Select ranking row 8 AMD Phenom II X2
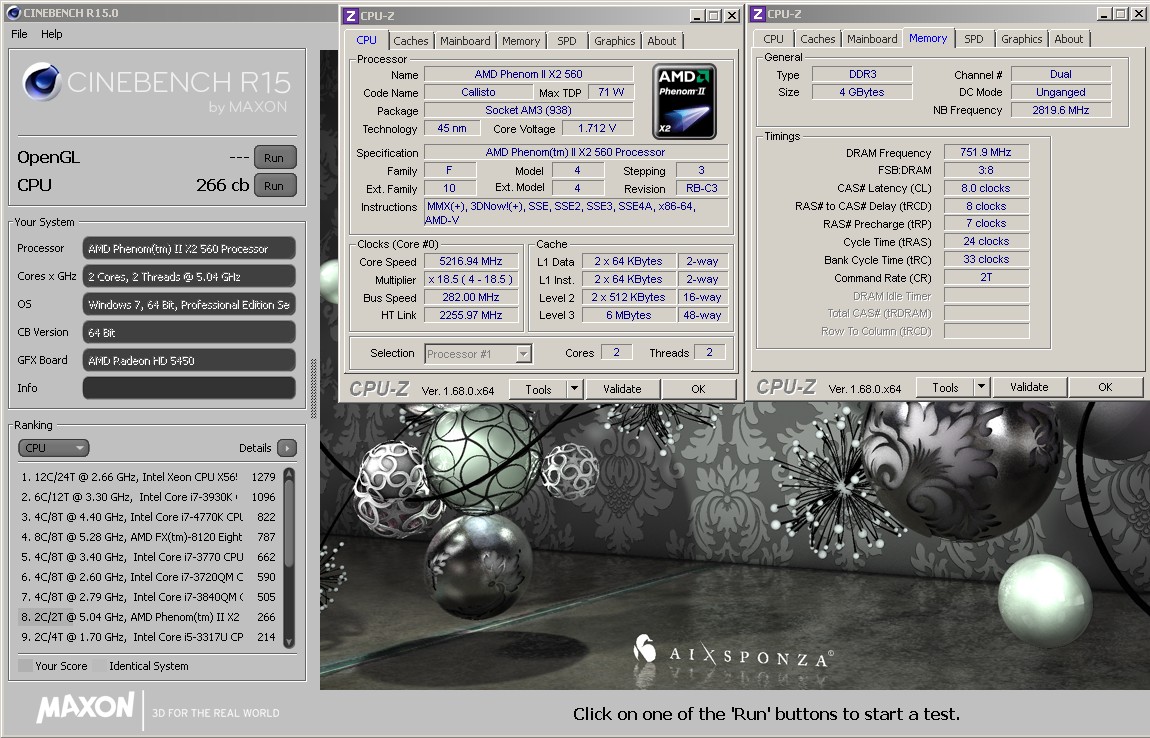The height and width of the screenshot is (738, 1150). [x=149, y=617]
